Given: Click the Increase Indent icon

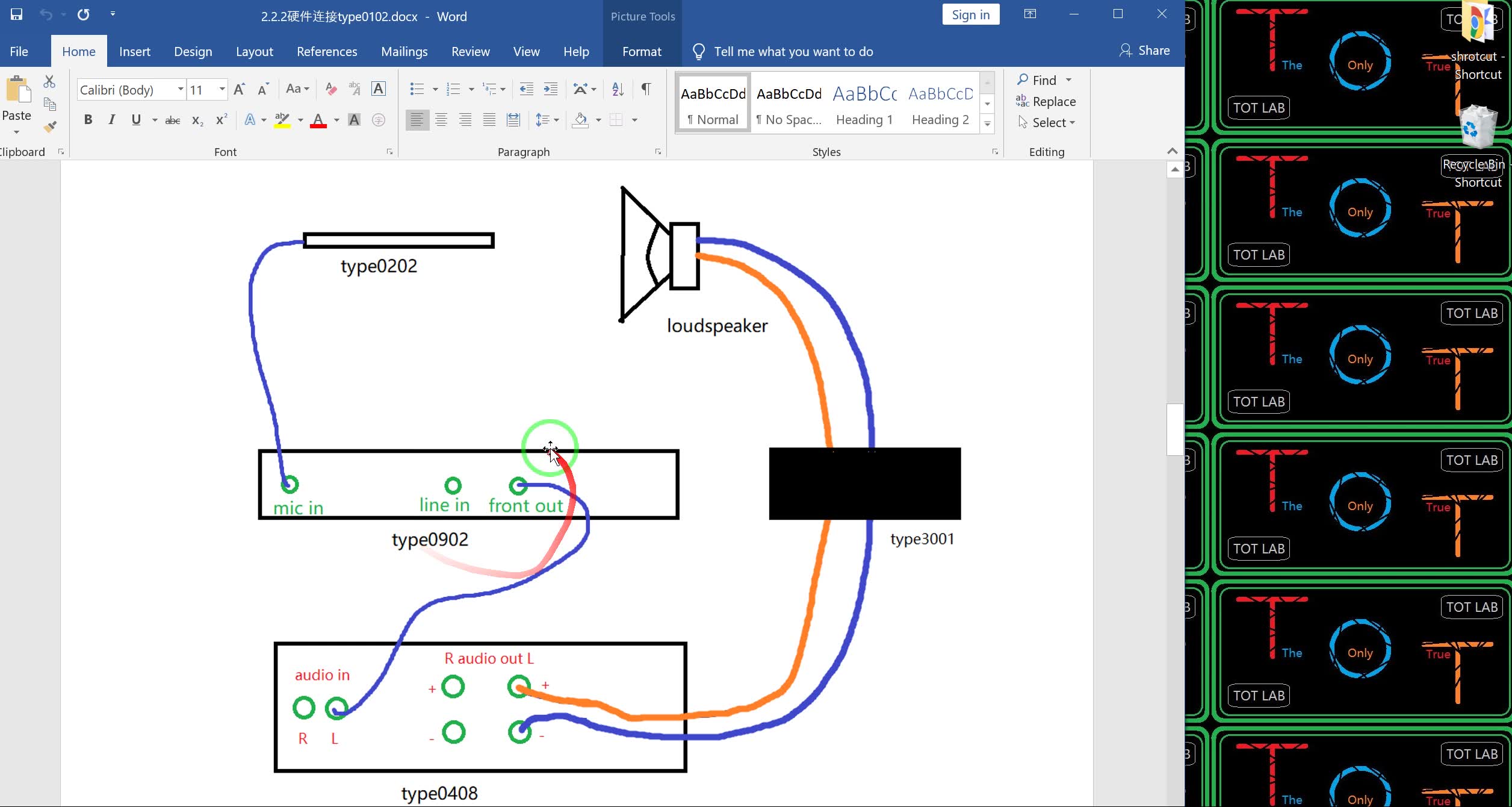Looking at the screenshot, I should click(x=550, y=89).
